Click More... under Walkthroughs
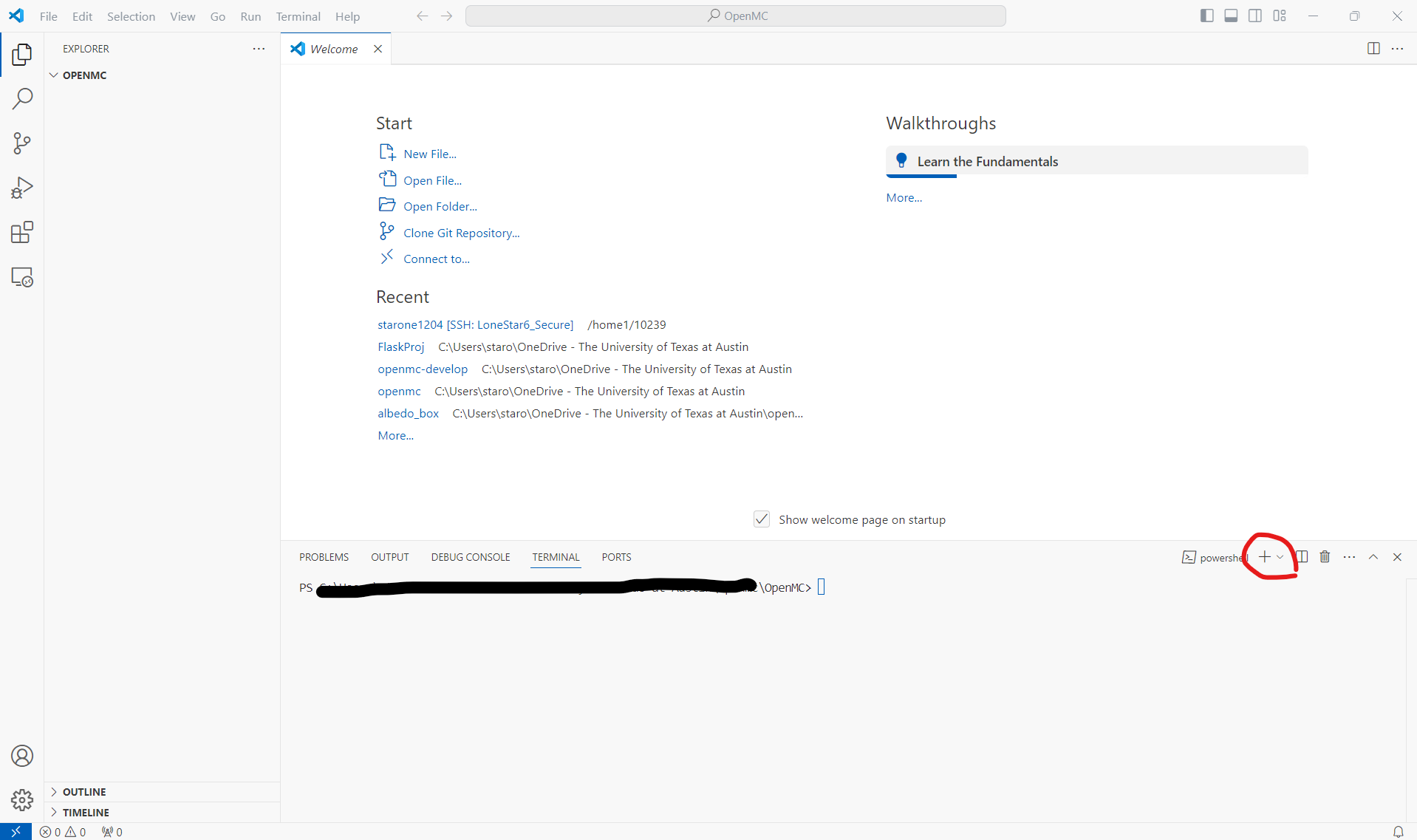 (x=904, y=197)
